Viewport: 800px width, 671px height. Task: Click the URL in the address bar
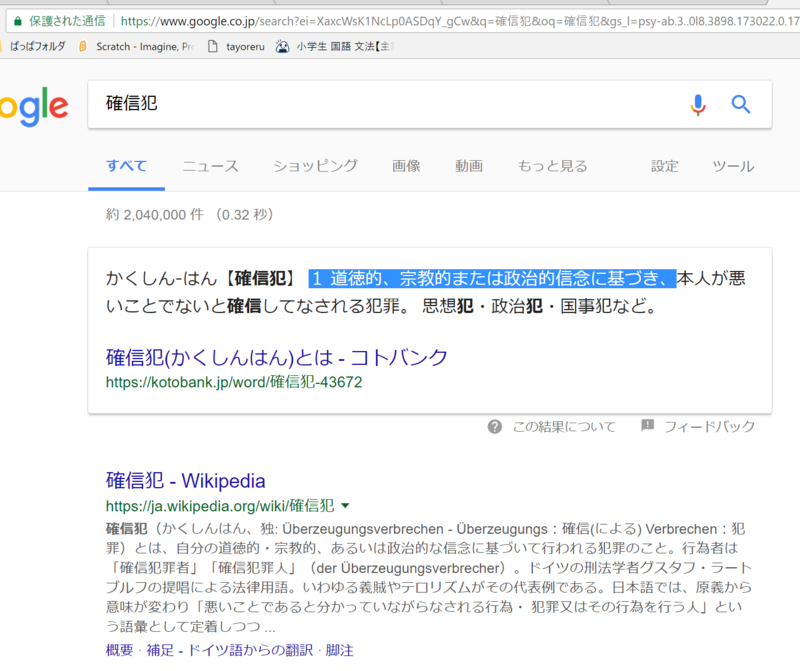[459, 21]
